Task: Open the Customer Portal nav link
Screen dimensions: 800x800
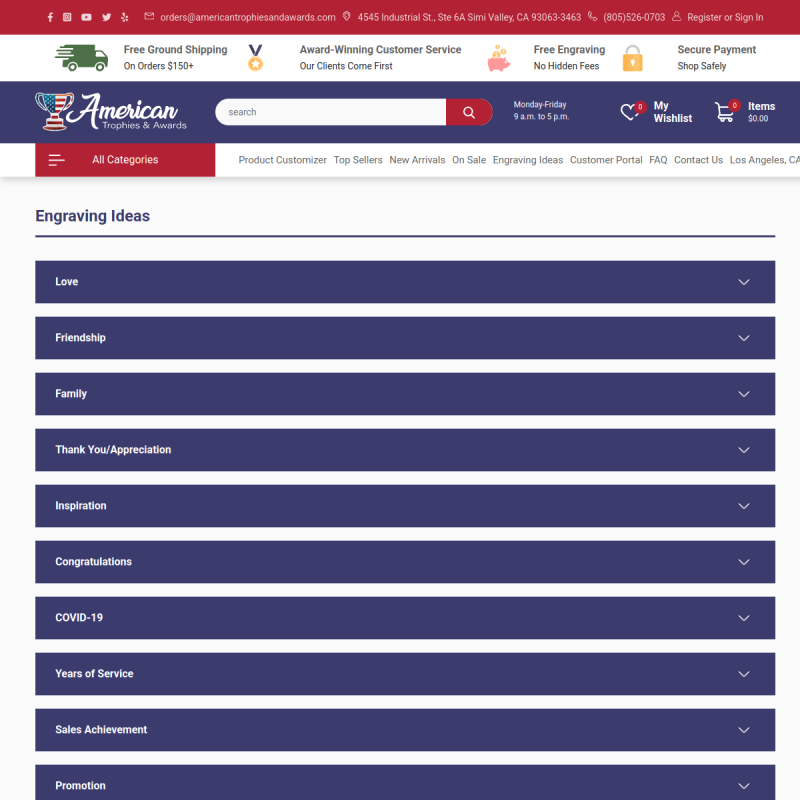Action: click(606, 160)
